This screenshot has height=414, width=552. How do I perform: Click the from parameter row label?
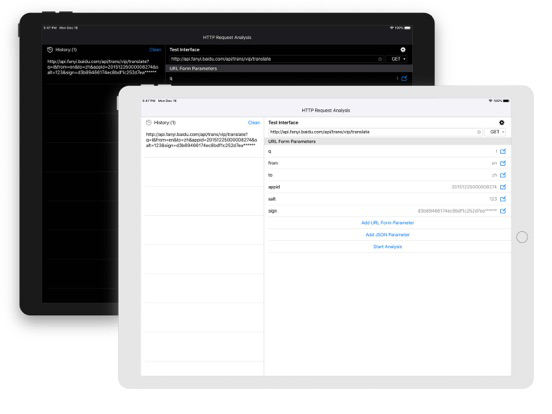click(273, 163)
